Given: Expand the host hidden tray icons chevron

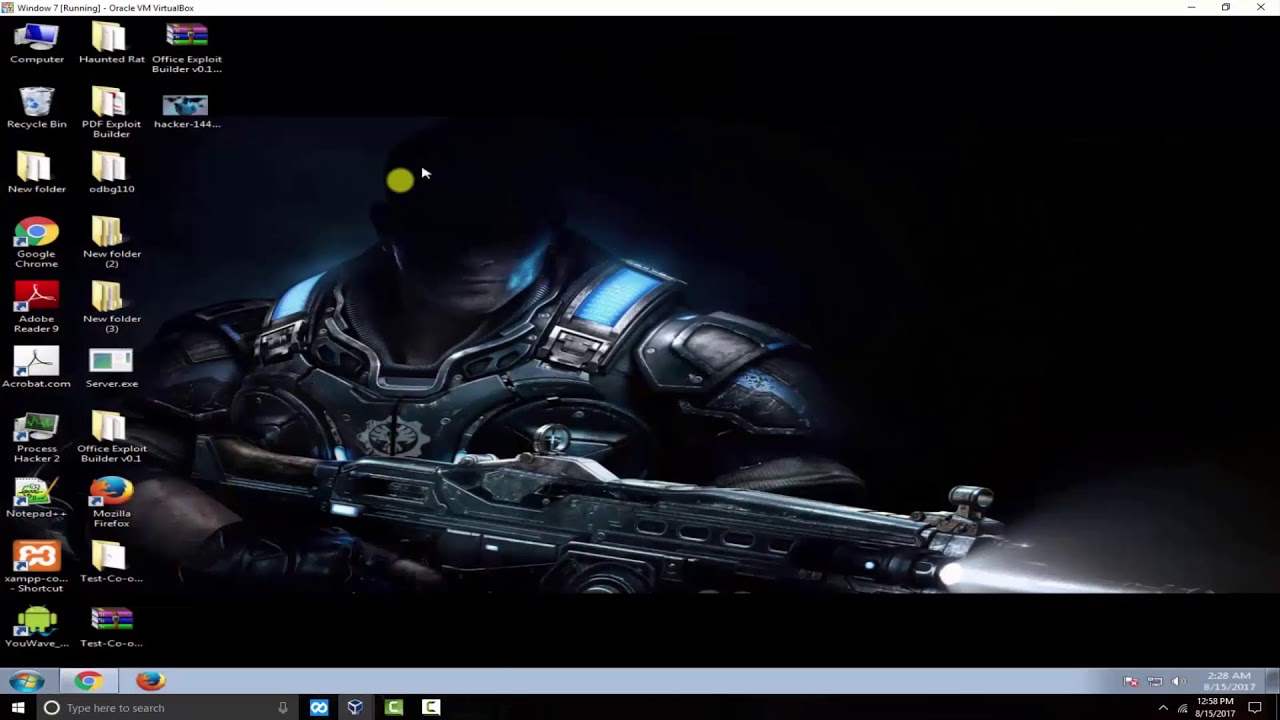Looking at the screenshot, I should [x=1162, y=708].
